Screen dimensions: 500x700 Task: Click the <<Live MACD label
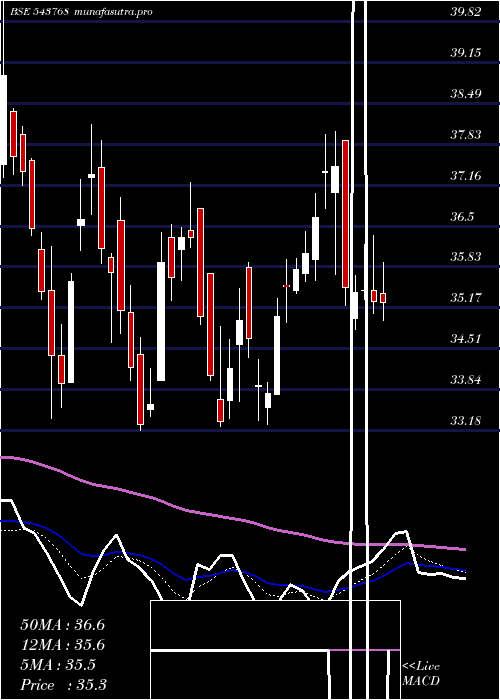click(x=421, y=674)
